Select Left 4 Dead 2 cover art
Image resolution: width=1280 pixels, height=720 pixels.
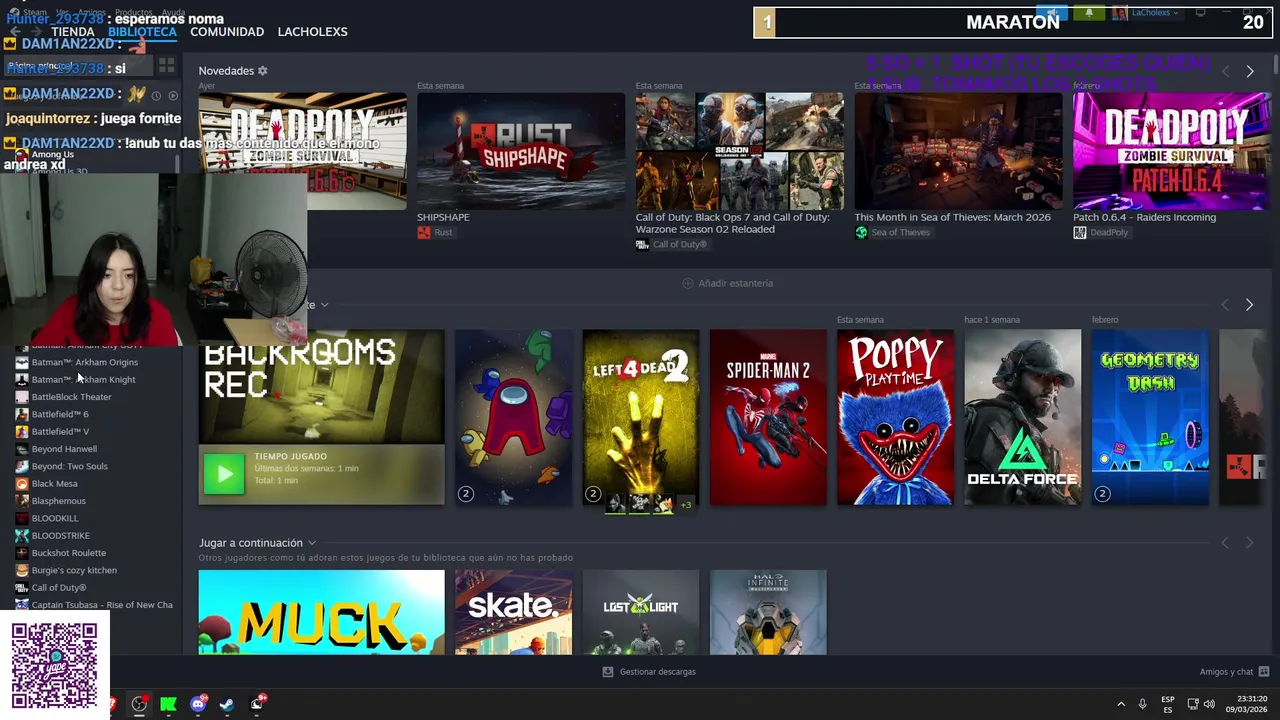(x=641, y=418)
